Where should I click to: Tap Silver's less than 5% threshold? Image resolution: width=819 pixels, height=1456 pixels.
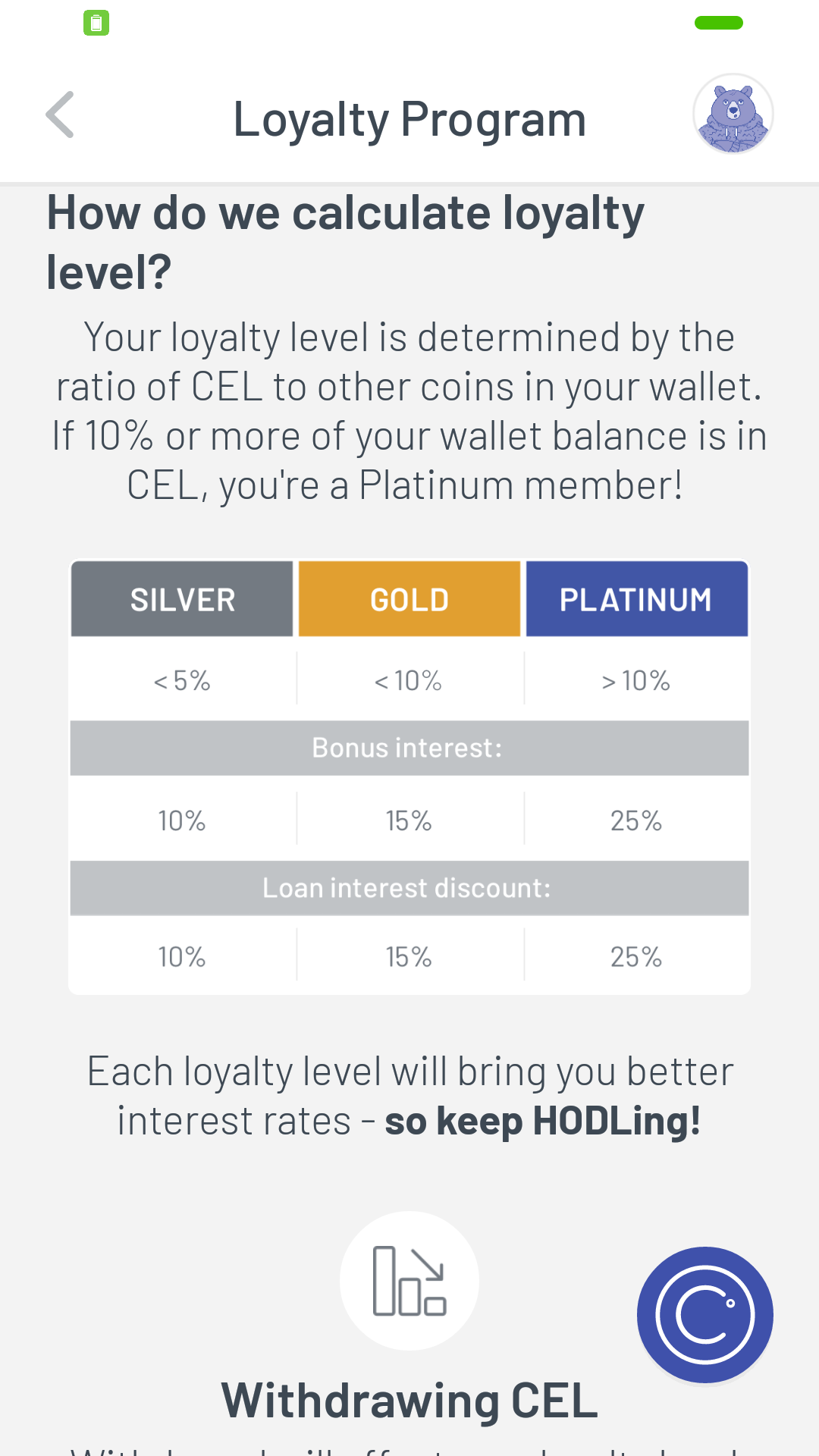click(x=182, y=681)
